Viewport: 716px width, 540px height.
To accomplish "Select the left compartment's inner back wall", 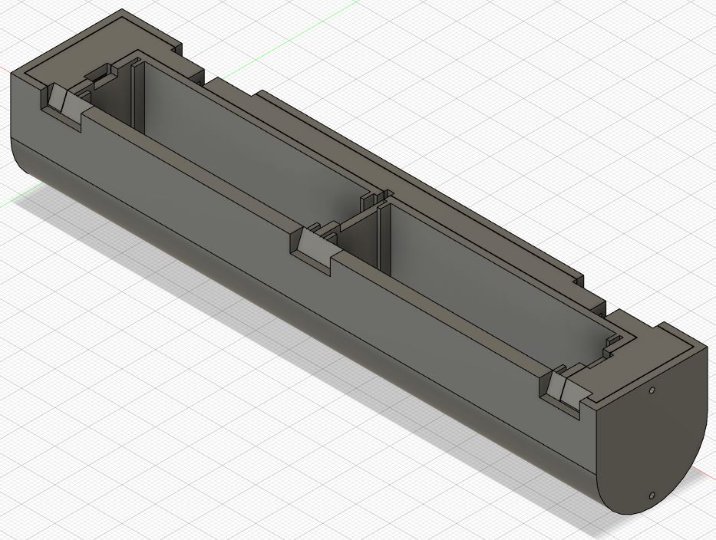I will pos(250,140).
